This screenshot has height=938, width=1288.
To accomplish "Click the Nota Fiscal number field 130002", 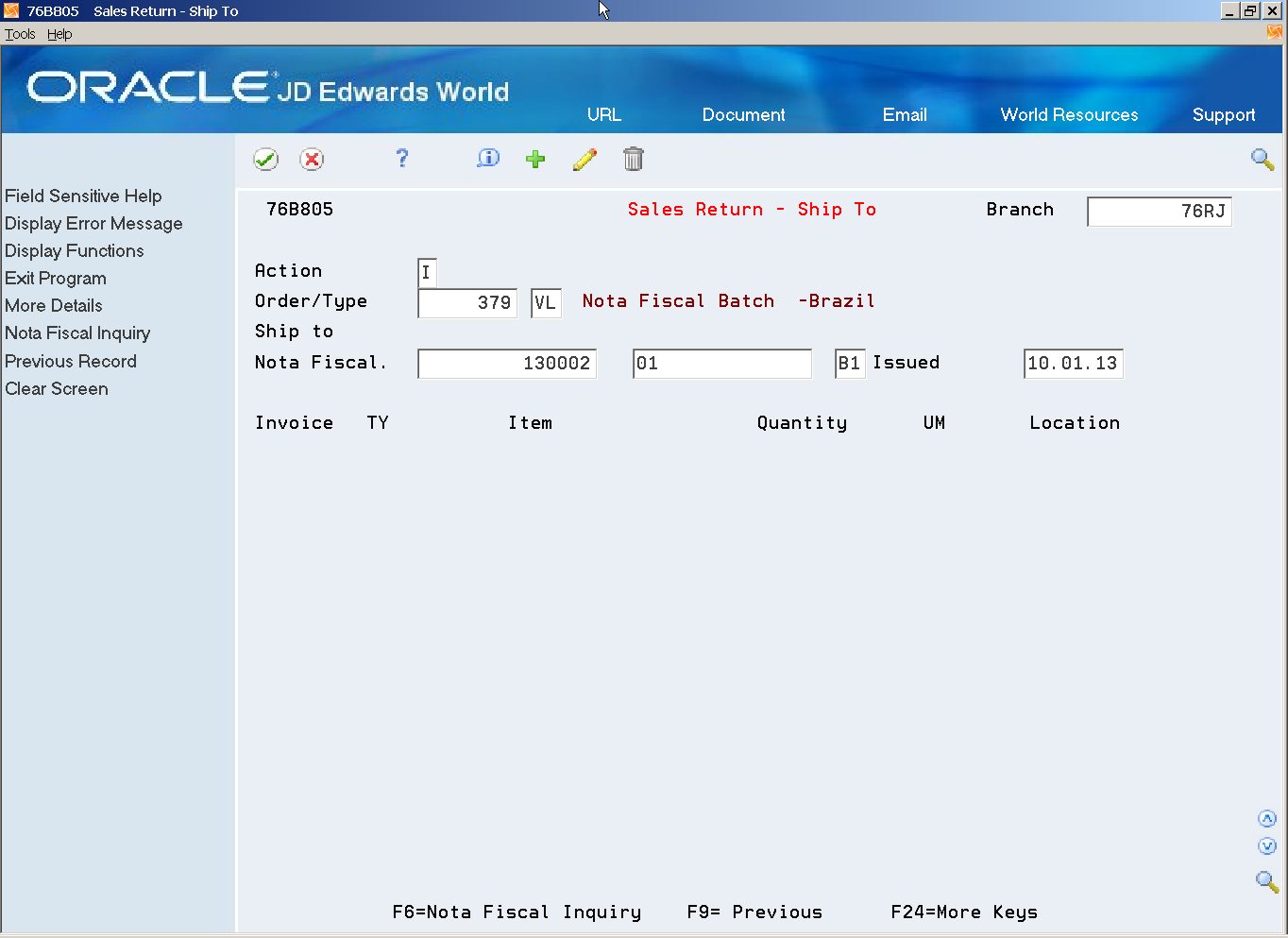I will point(507,364).
